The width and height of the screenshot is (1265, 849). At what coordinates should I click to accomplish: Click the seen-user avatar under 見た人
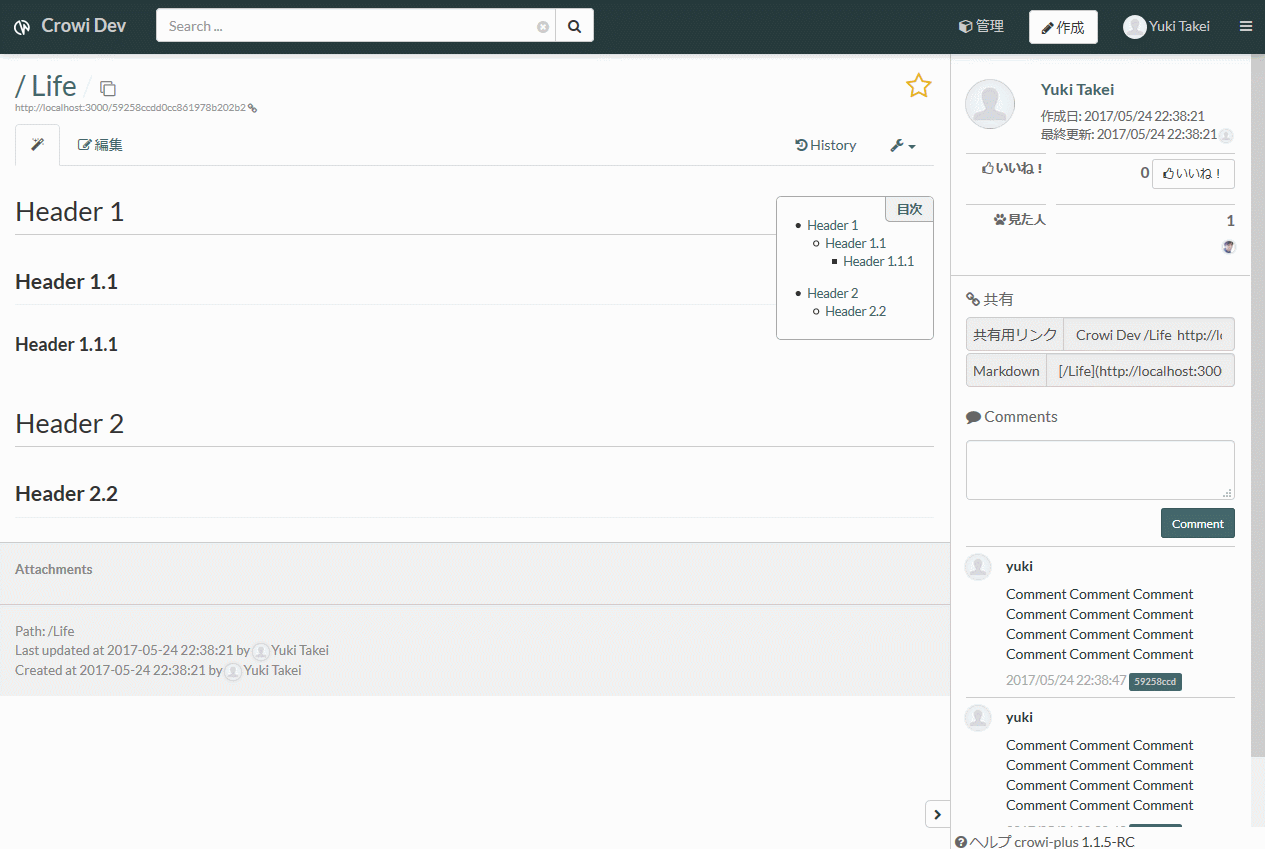click(x=1229, y=247)
